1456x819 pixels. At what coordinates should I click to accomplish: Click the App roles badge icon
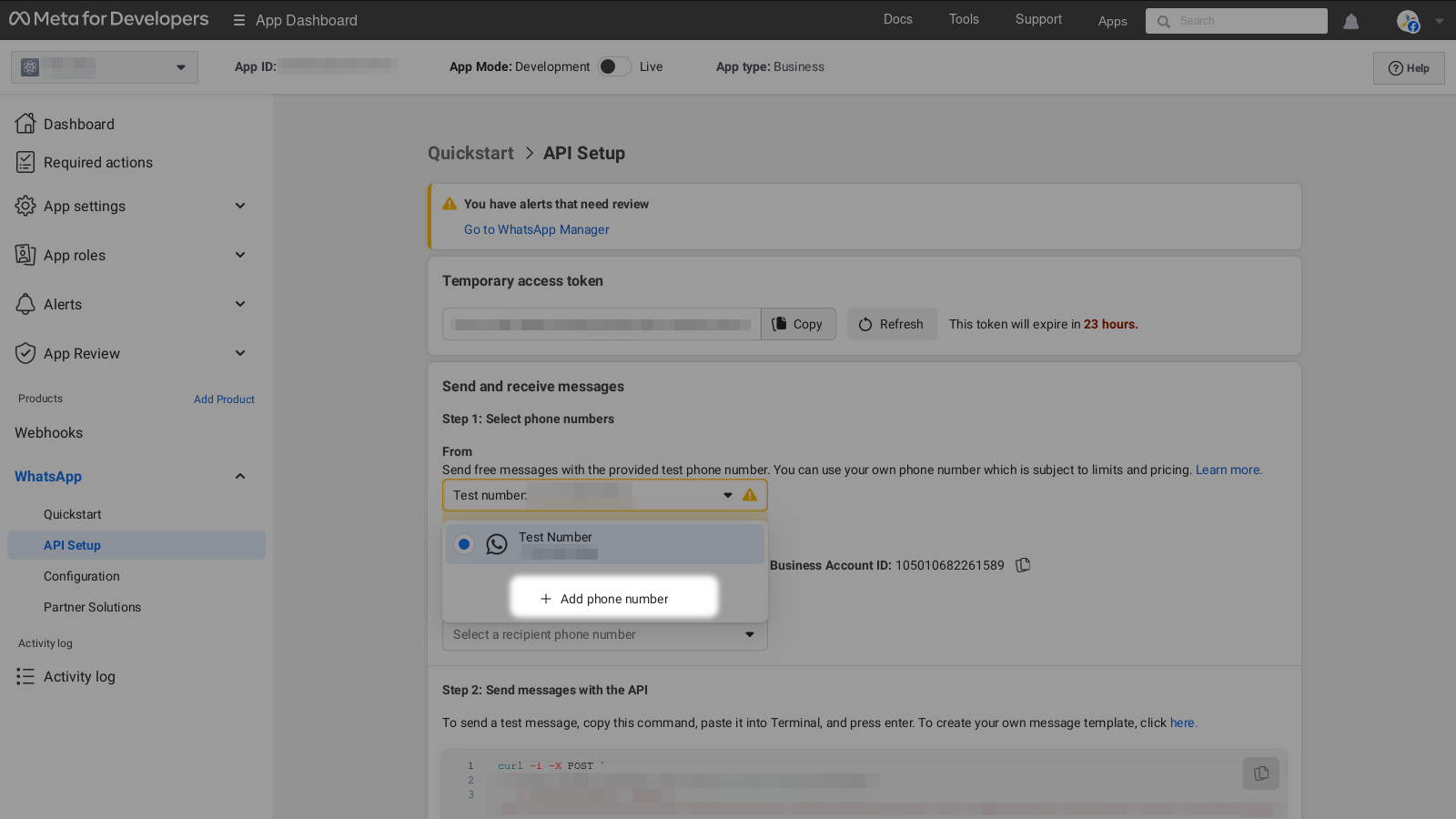[25, 255]
